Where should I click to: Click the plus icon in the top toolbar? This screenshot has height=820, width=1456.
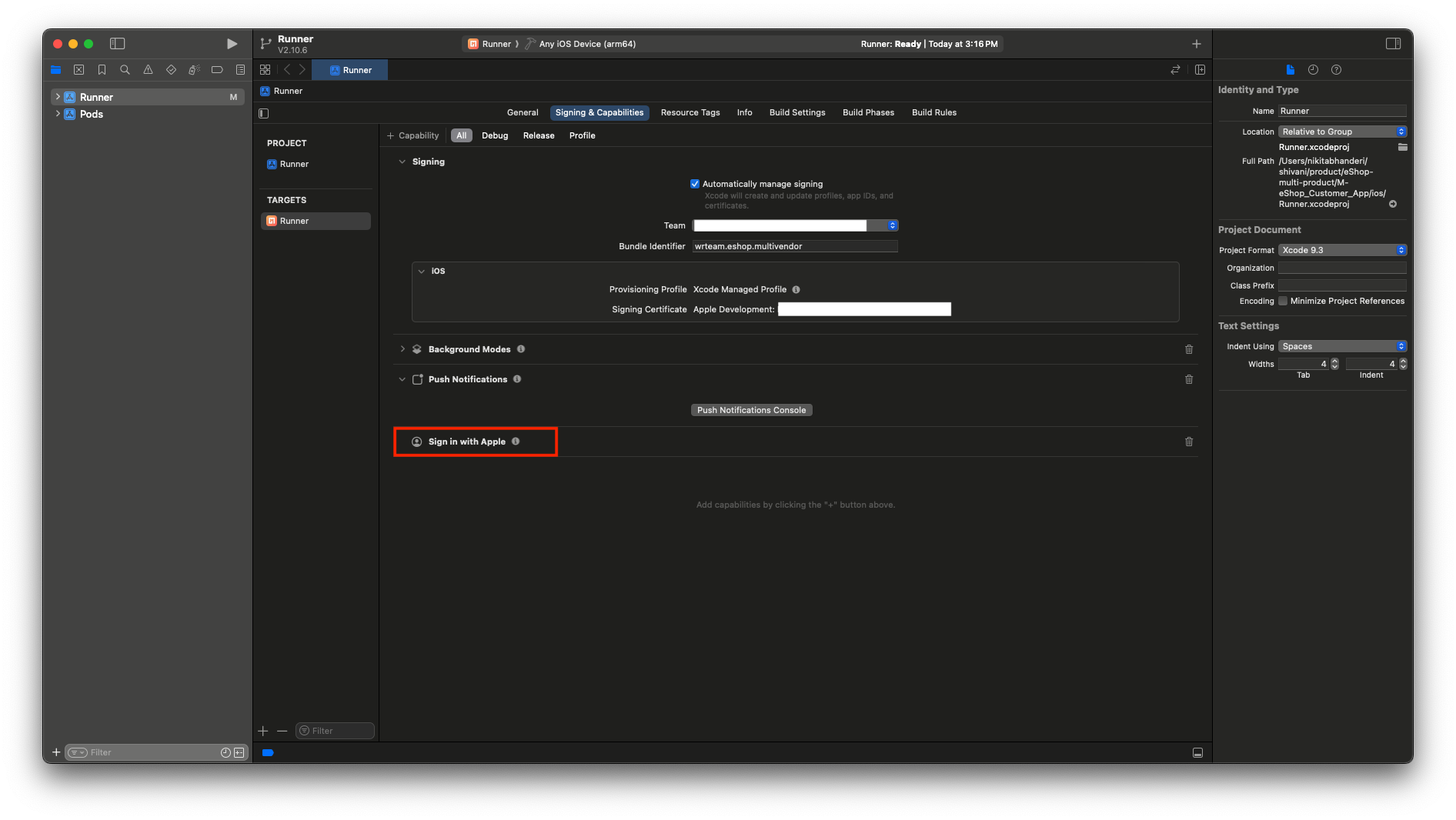1196,44
